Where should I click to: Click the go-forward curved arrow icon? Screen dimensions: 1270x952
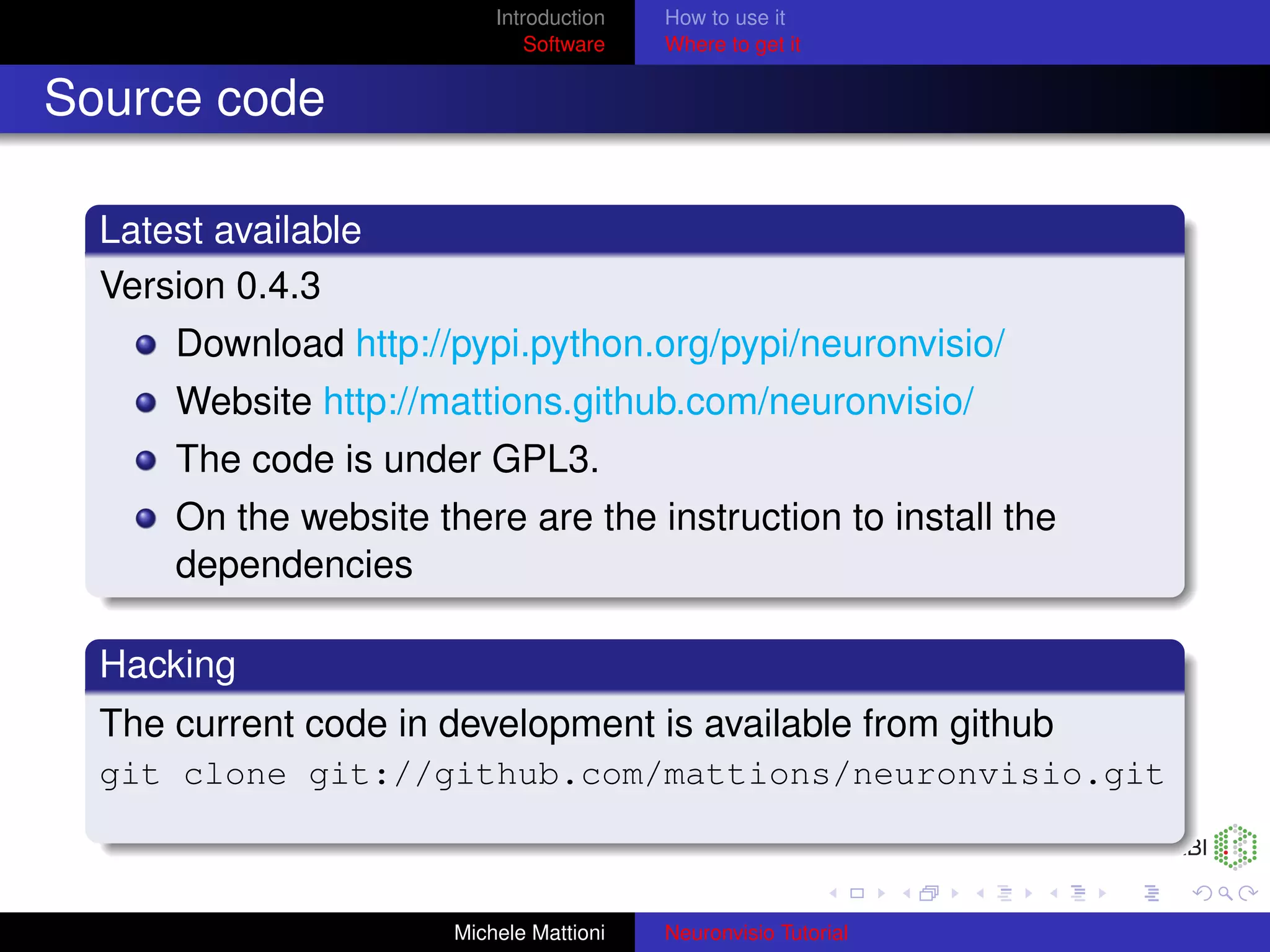pos(1248,893)
